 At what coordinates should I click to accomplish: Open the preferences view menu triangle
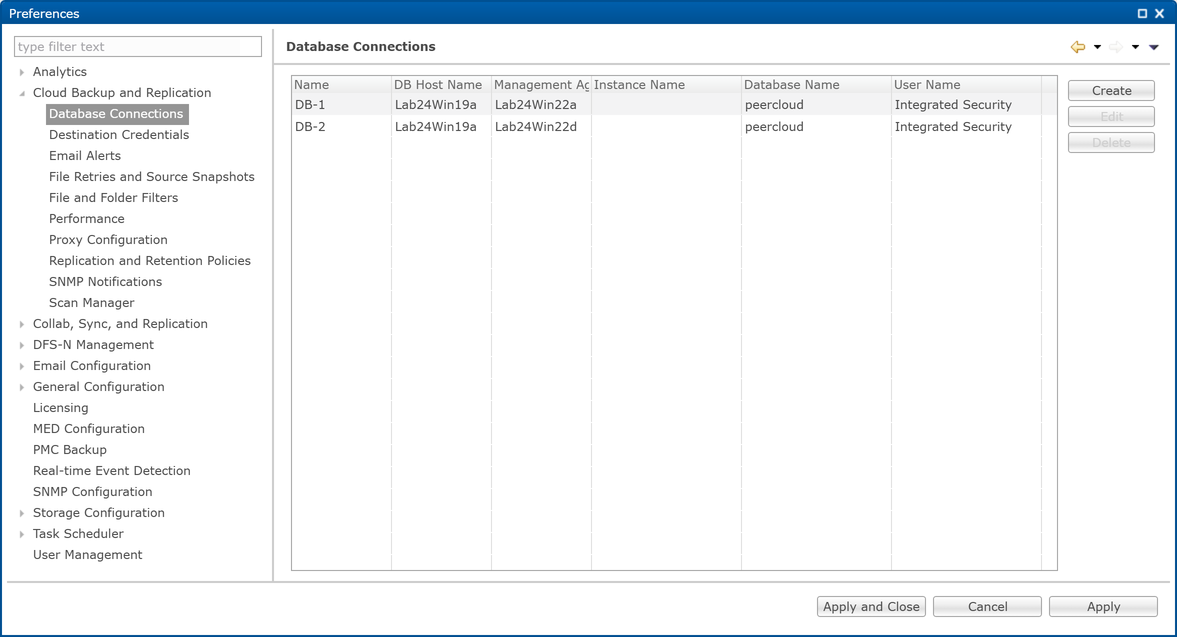pos(1154,47)
